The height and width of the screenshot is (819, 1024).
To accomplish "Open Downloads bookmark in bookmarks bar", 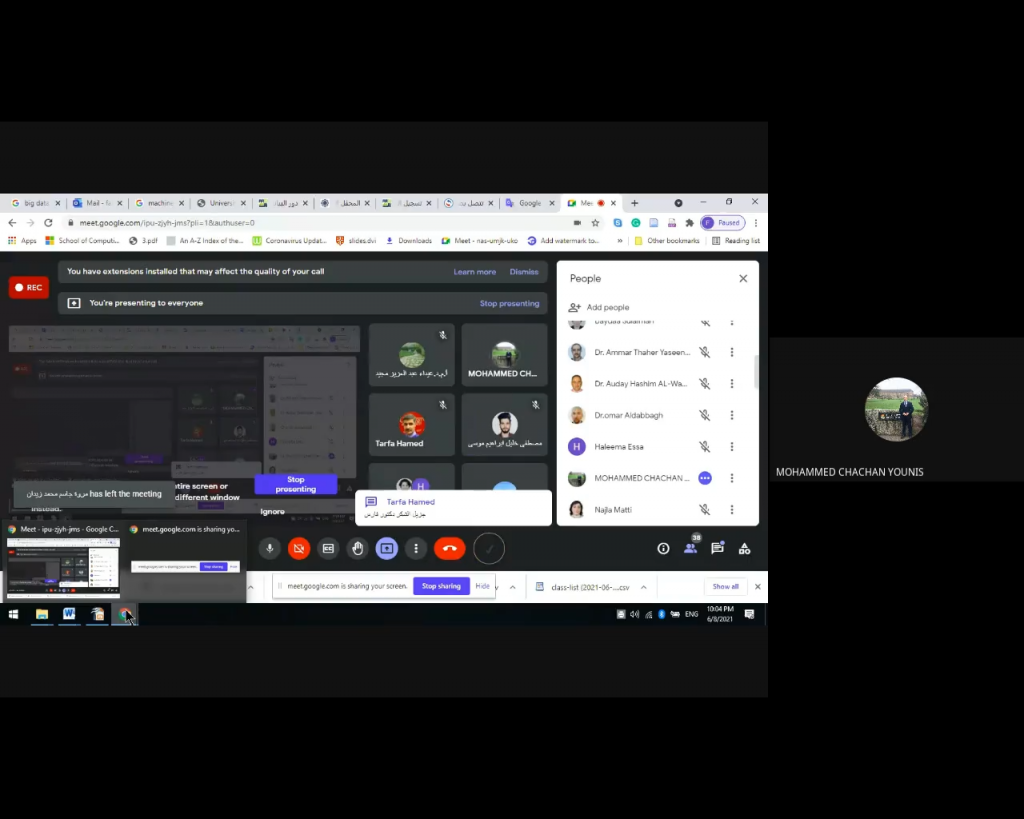I will 414,240.
